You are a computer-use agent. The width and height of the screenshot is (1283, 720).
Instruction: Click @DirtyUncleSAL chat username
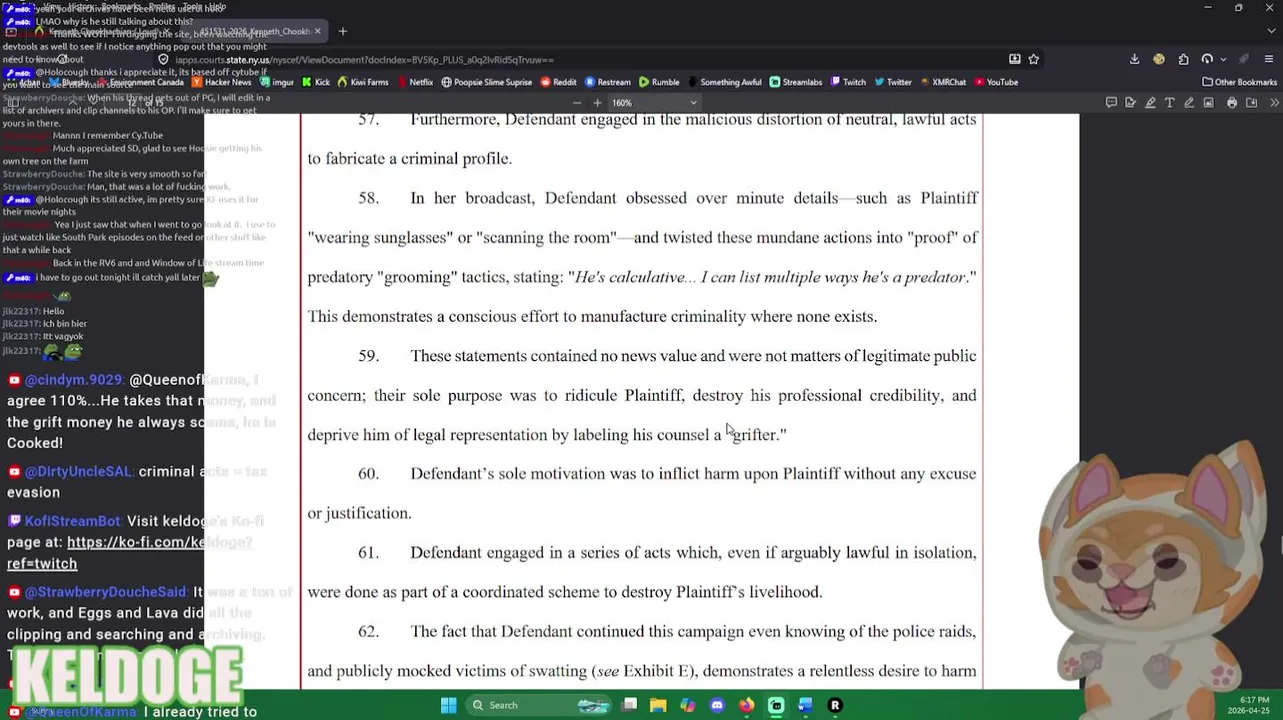(x=78, y=471)
